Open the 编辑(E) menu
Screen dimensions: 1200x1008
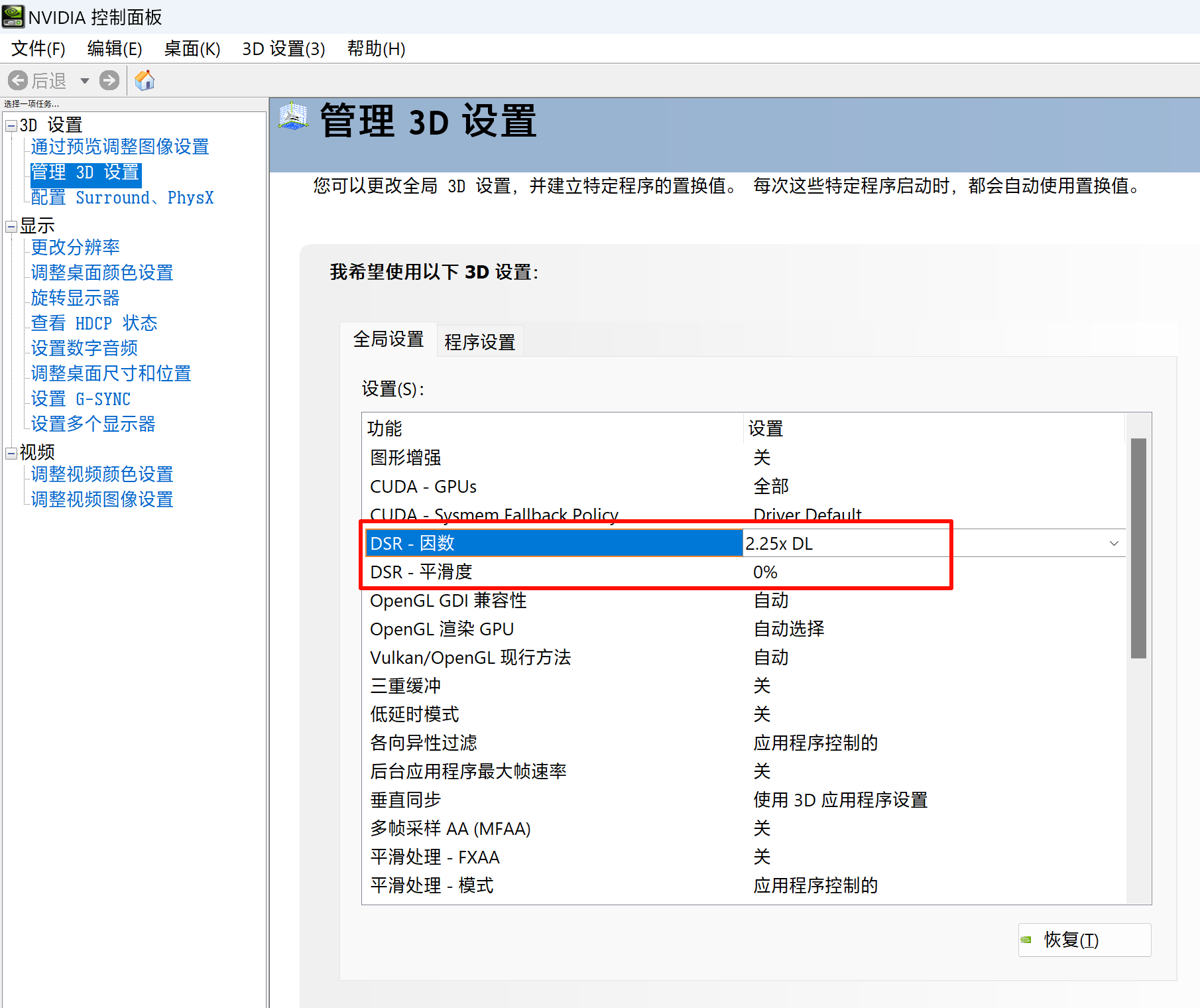pyautogui.click(x=115, y=48)
